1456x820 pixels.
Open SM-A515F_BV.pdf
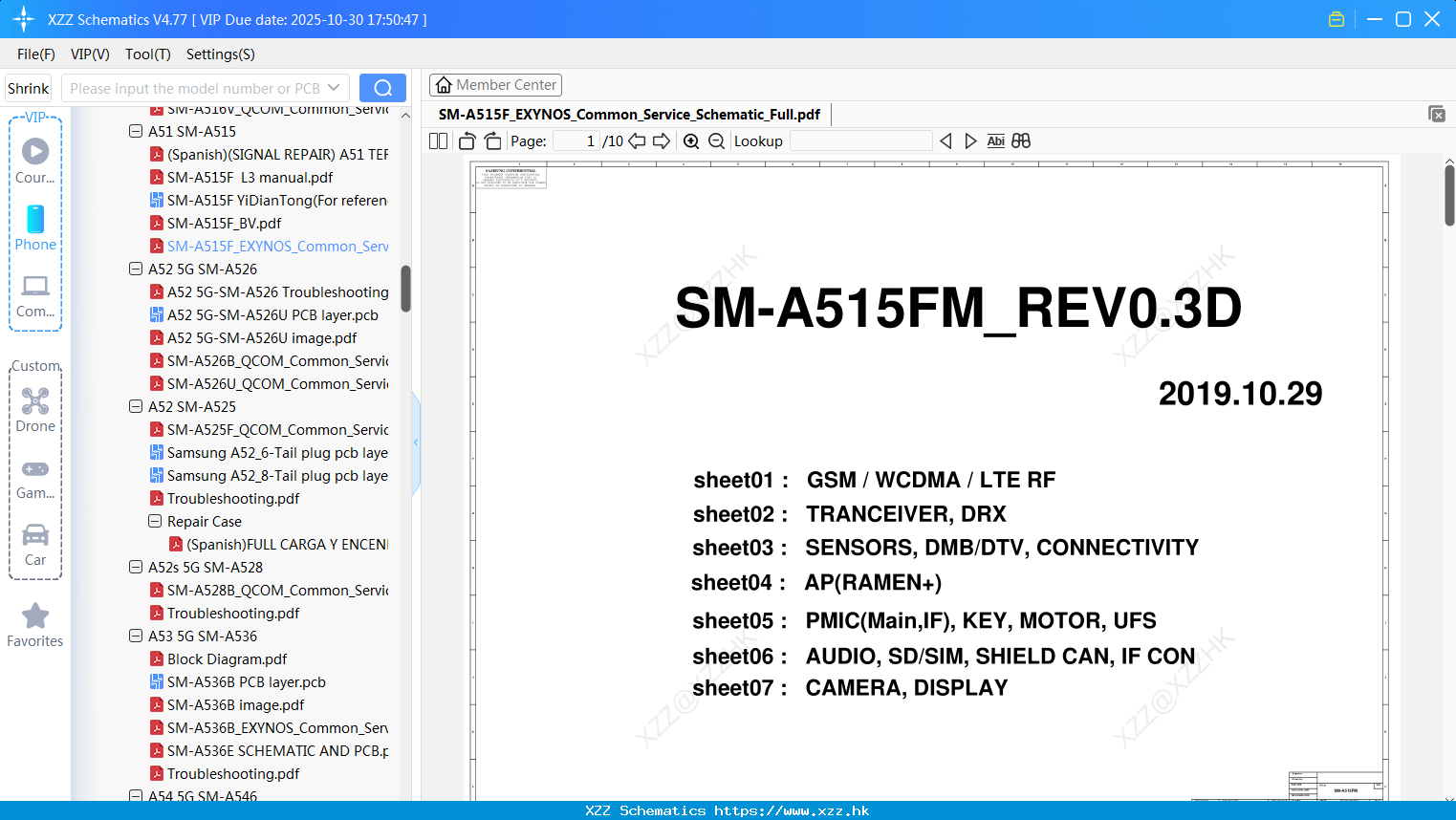[215, 224]
